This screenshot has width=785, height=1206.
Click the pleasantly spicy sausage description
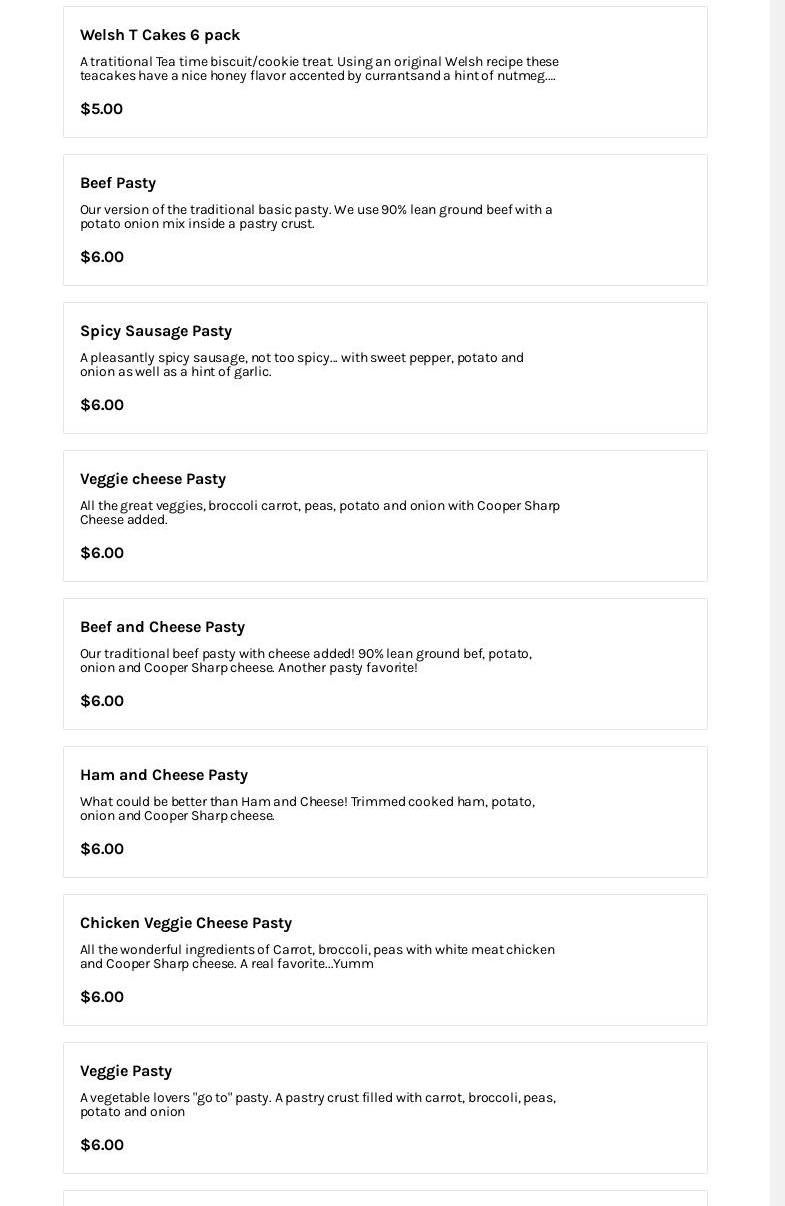click(301, 365)
